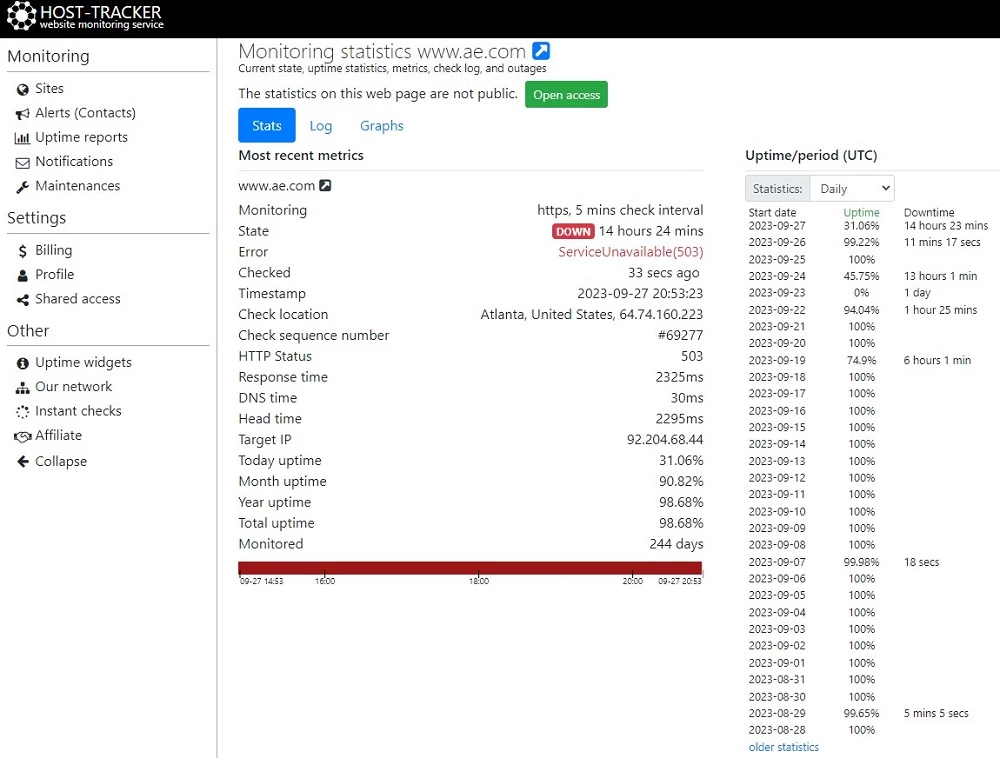Go to Uptime reports
This screenshot has width=1000, height=758.
(x=82, y=137)
